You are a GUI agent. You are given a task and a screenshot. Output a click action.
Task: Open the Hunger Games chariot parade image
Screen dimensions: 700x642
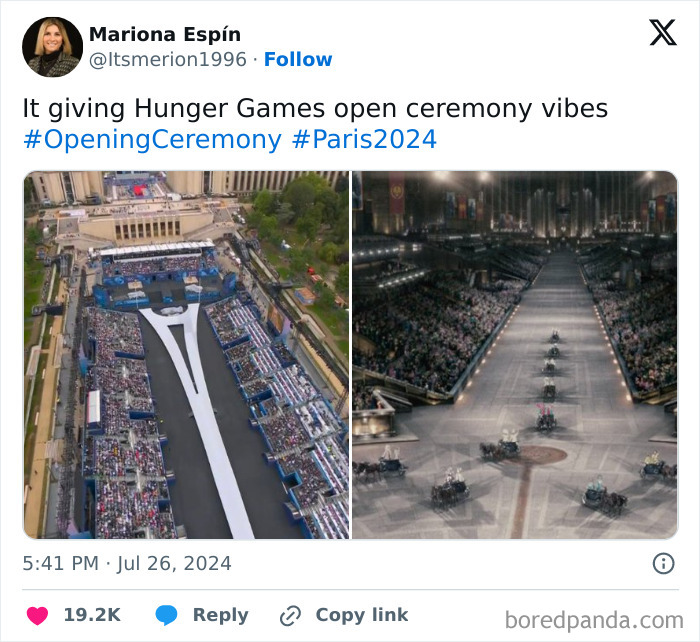point(515,355)
